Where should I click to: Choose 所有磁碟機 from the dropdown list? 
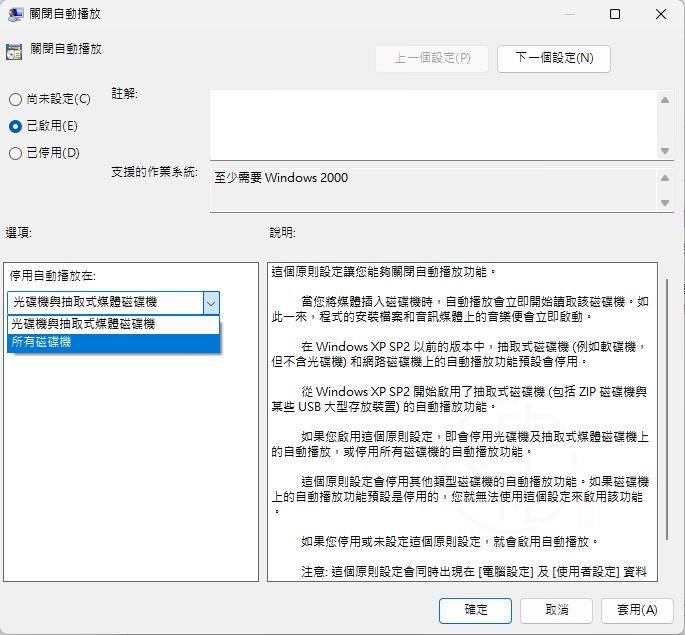[x=113, y=342]
